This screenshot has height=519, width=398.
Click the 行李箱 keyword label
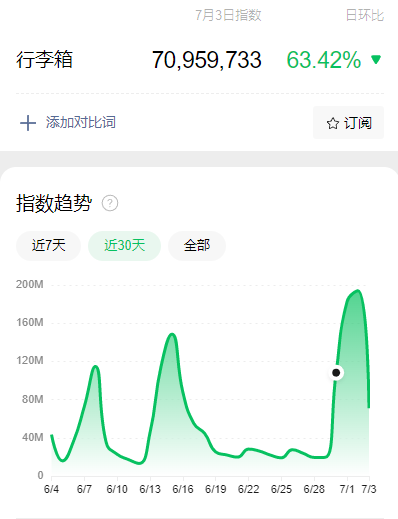[44, 60]
